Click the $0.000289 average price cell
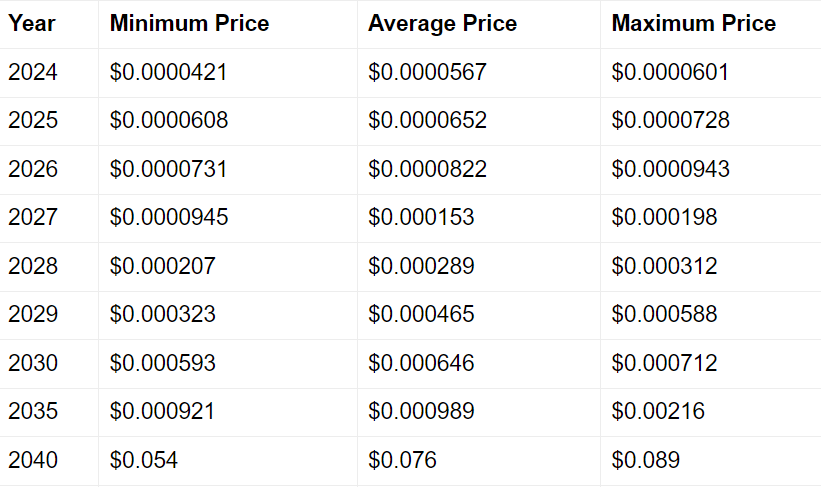 (x=421, y=266)
